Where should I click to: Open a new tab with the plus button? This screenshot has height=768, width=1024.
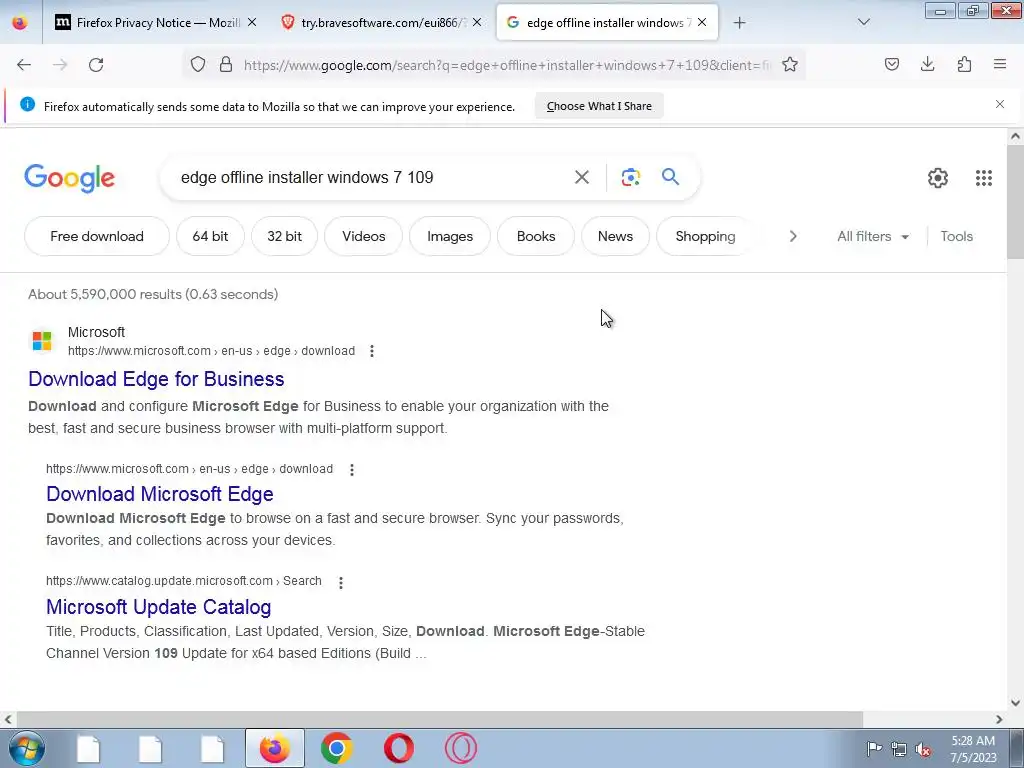pos(739,23)
